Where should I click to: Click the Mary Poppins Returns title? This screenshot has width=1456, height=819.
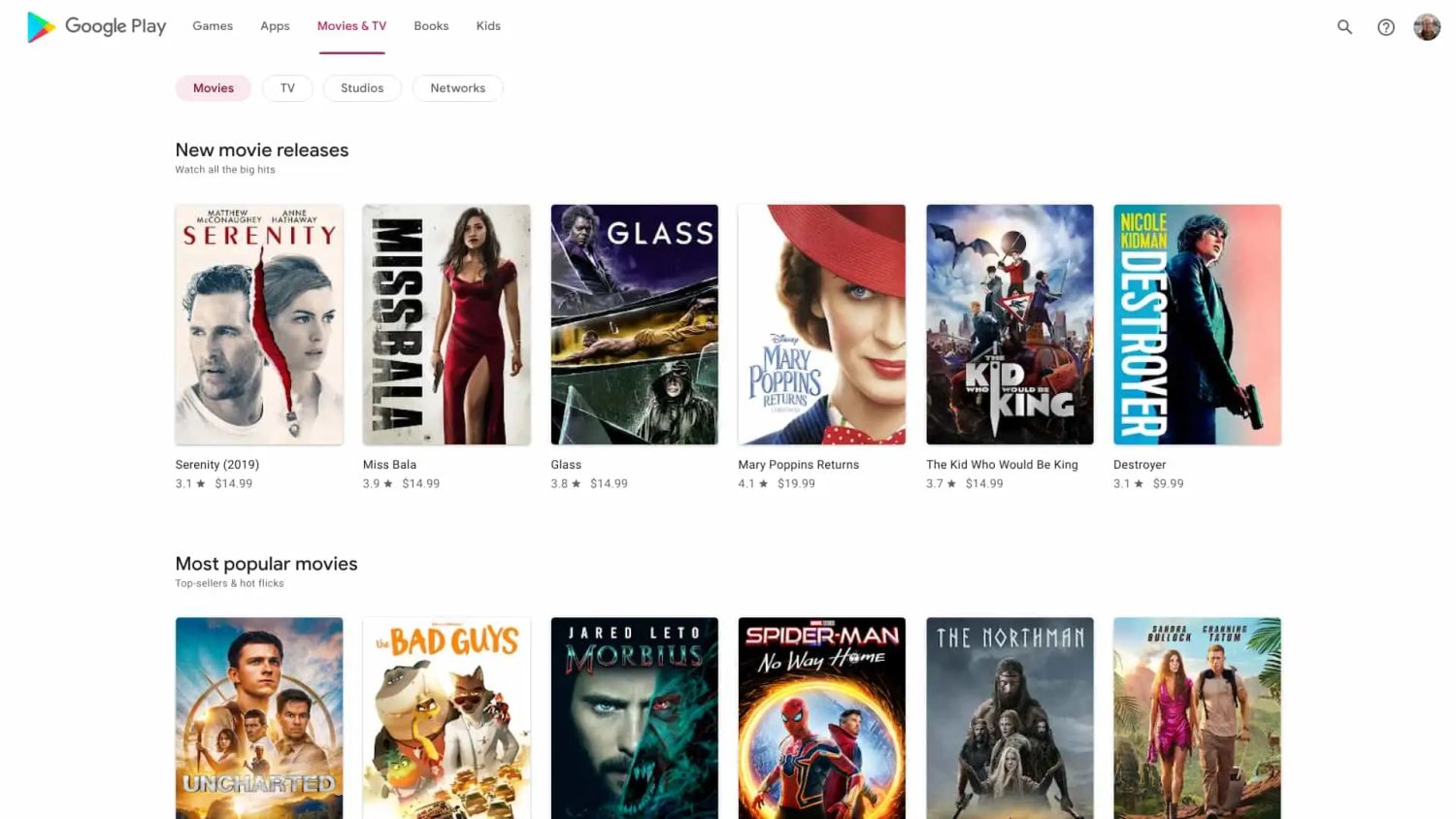(798, 465)
